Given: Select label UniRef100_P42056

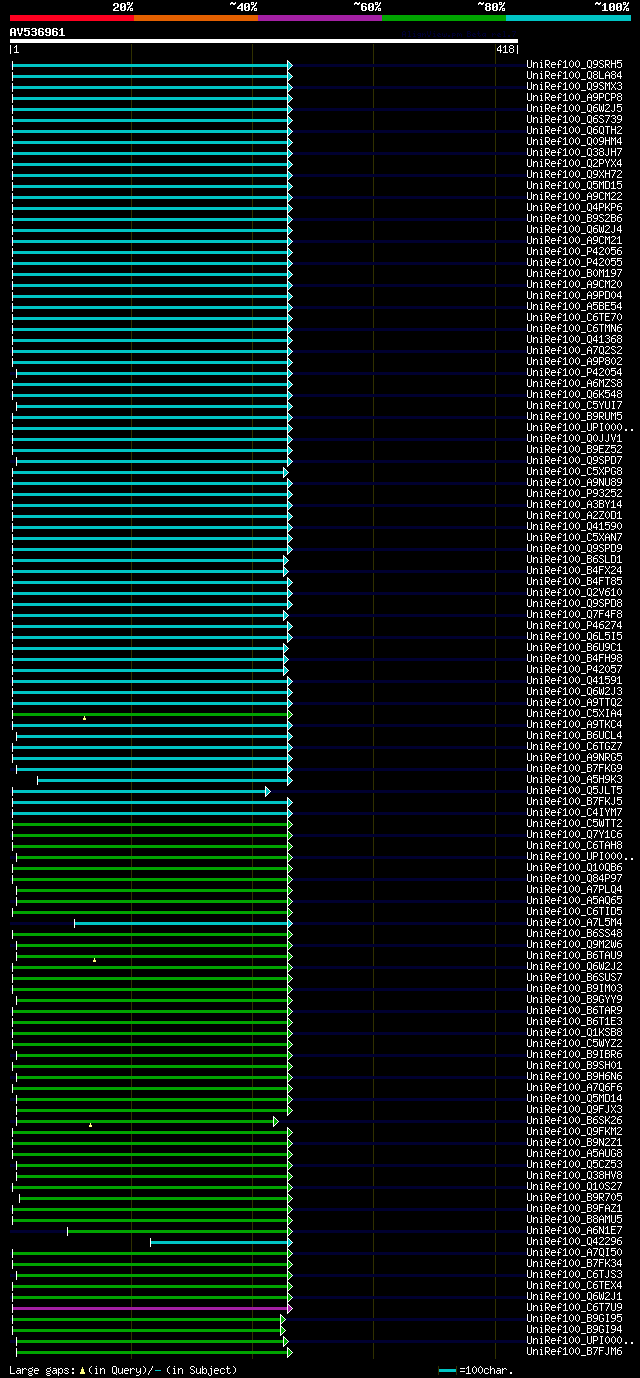Looking at the screenshot, I should click(574, 251).
